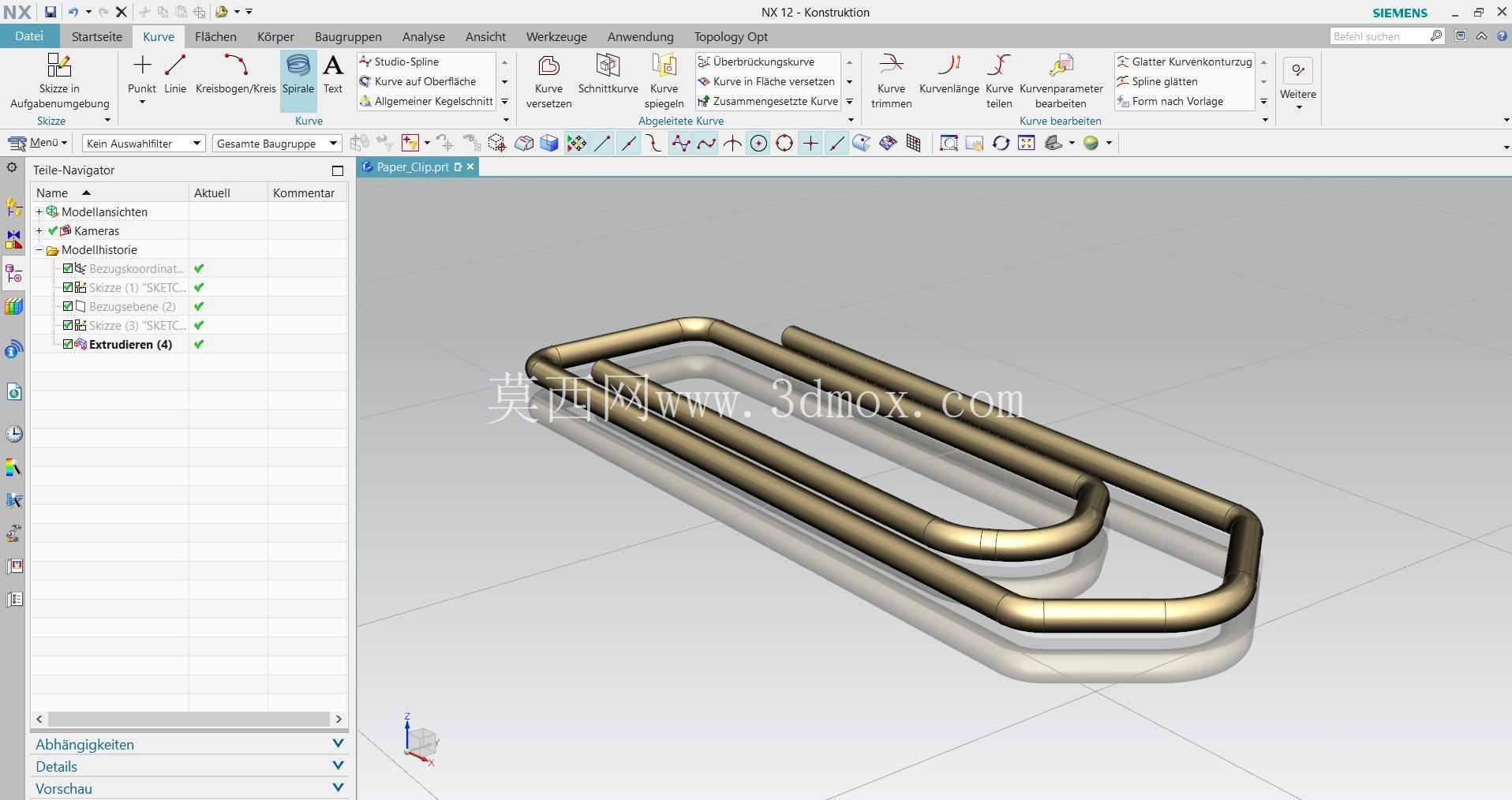Open the Kein Auswahlfilter dropdown

(x=144, y=143)
